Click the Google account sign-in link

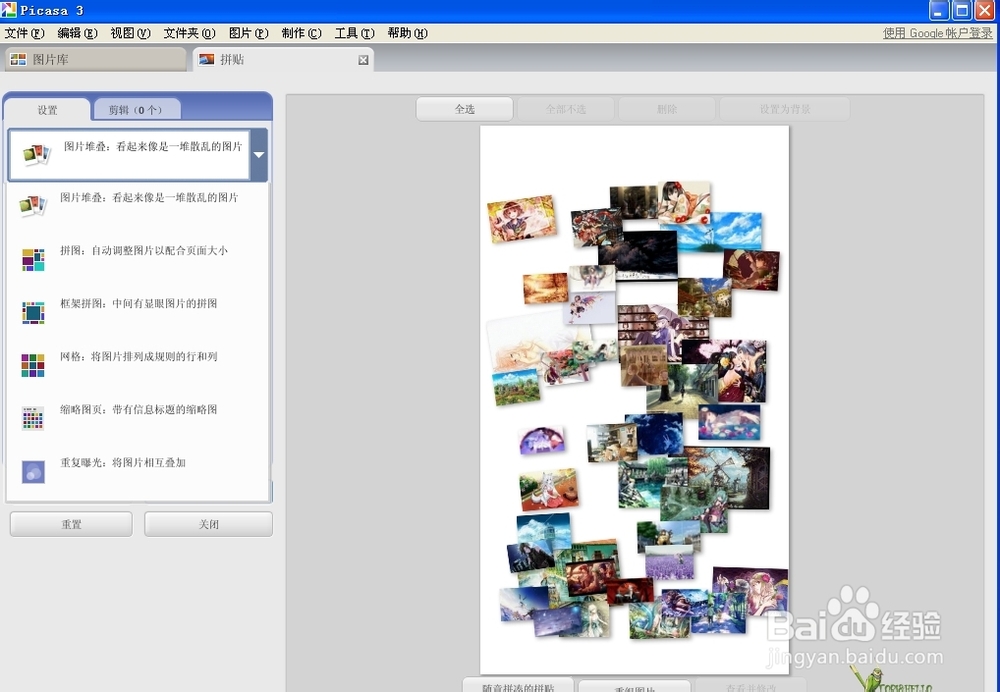point(938,33)
